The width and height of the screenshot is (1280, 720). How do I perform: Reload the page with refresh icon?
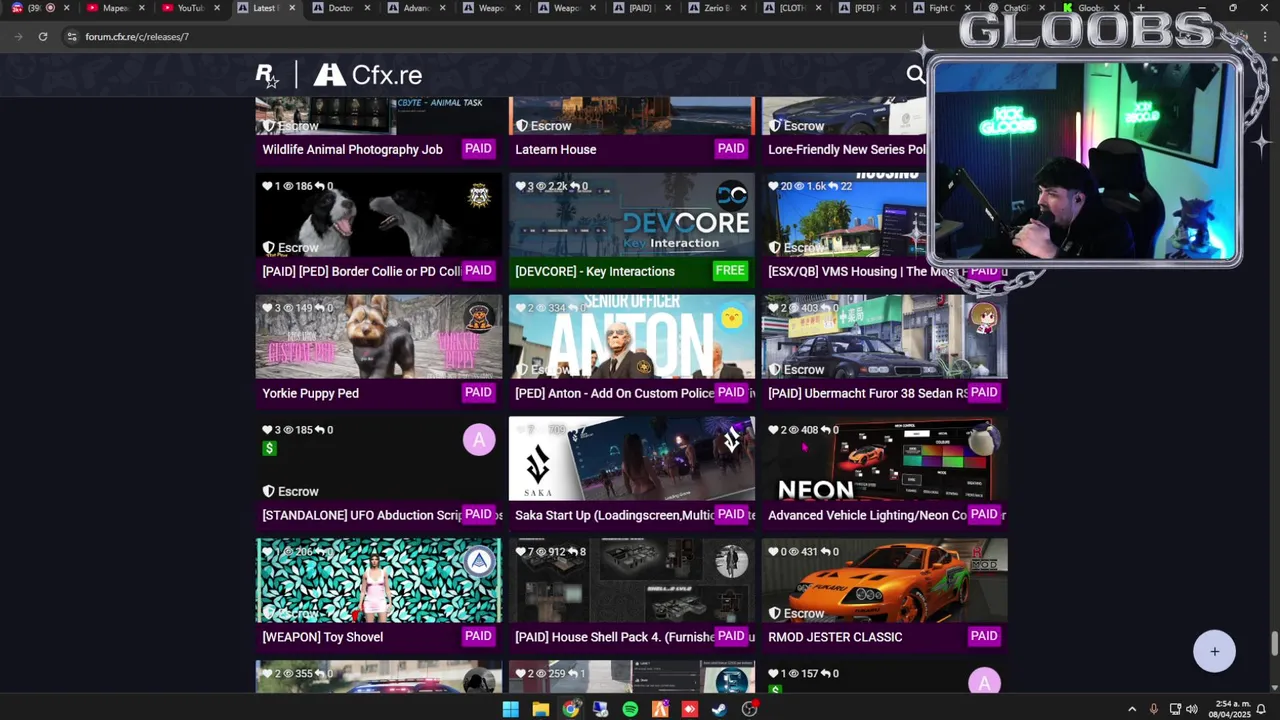(43, 37)
